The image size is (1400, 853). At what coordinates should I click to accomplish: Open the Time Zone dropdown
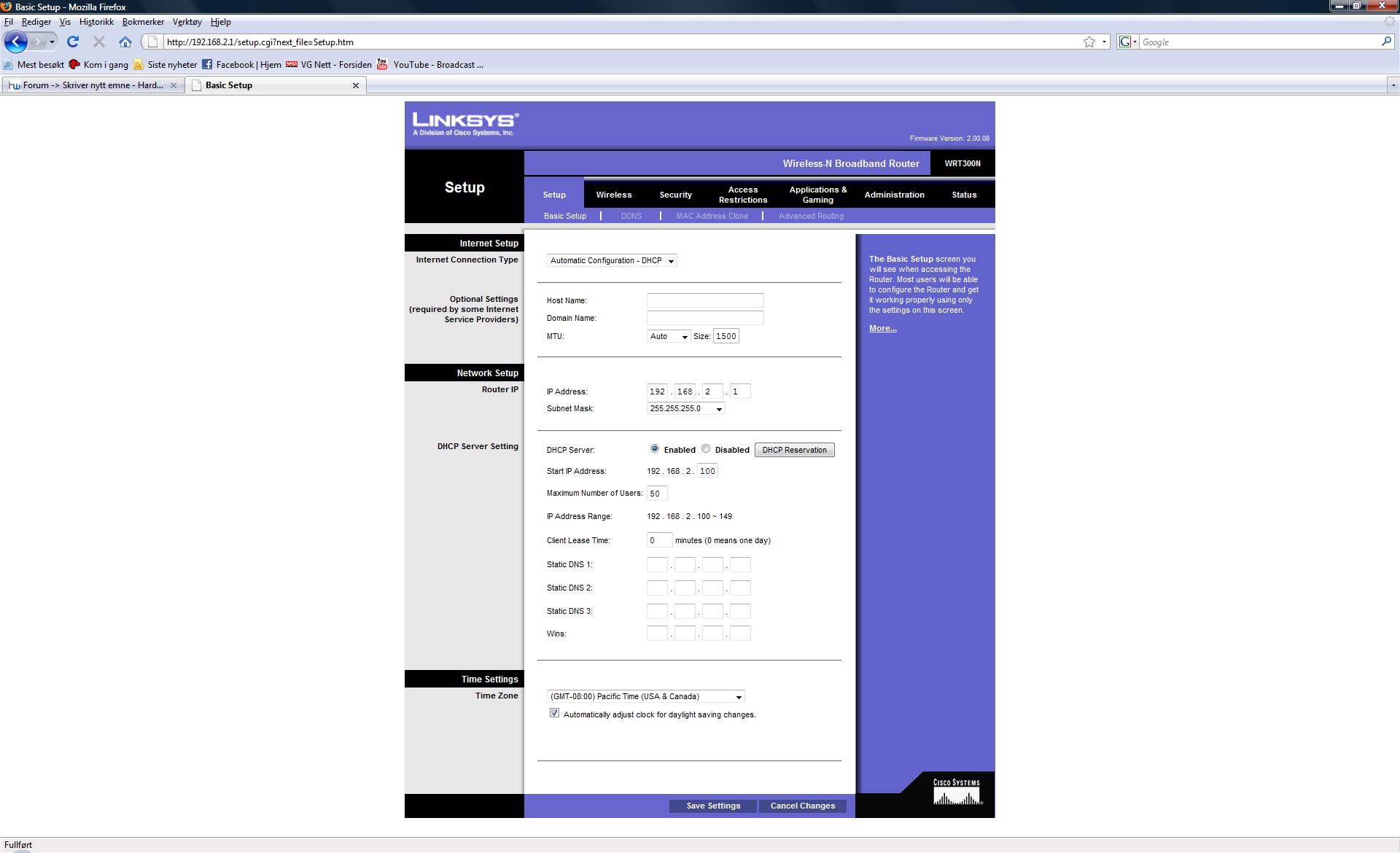pos(646,696)
